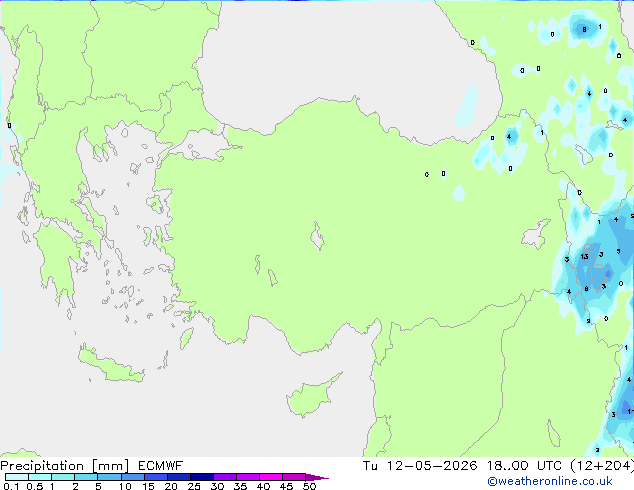Viewport: 634px width, 490px height.
Task: Pick the 40–45 mm magenta swatch
Action: [271, 477]
